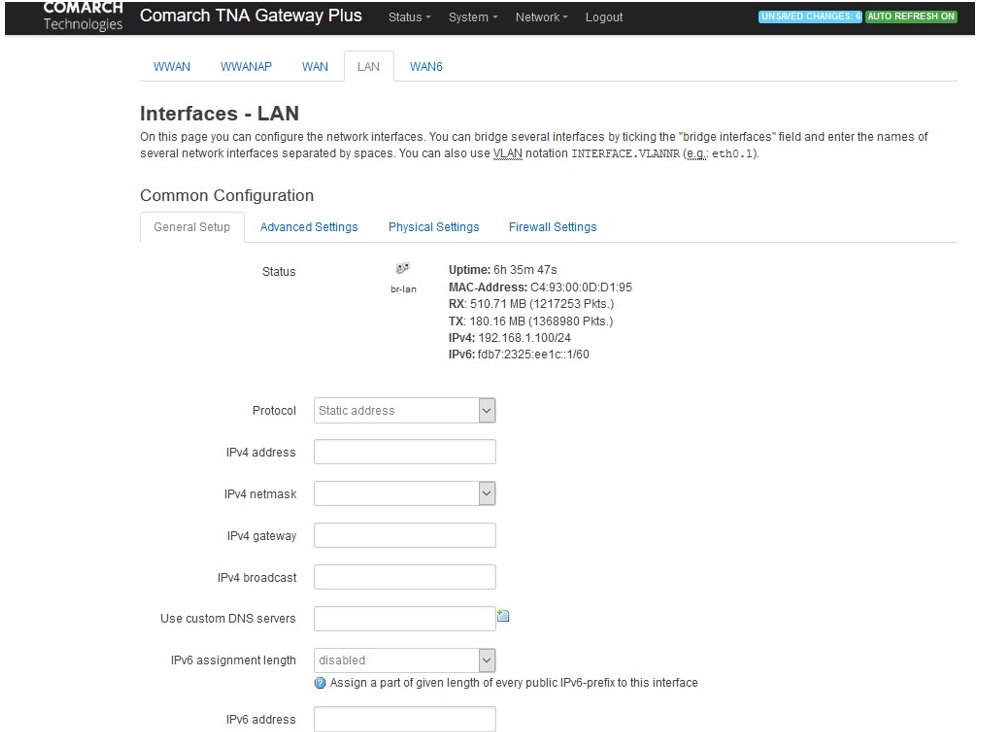Click the VLAN abbreviation in the description

click(x=507, y=153)
